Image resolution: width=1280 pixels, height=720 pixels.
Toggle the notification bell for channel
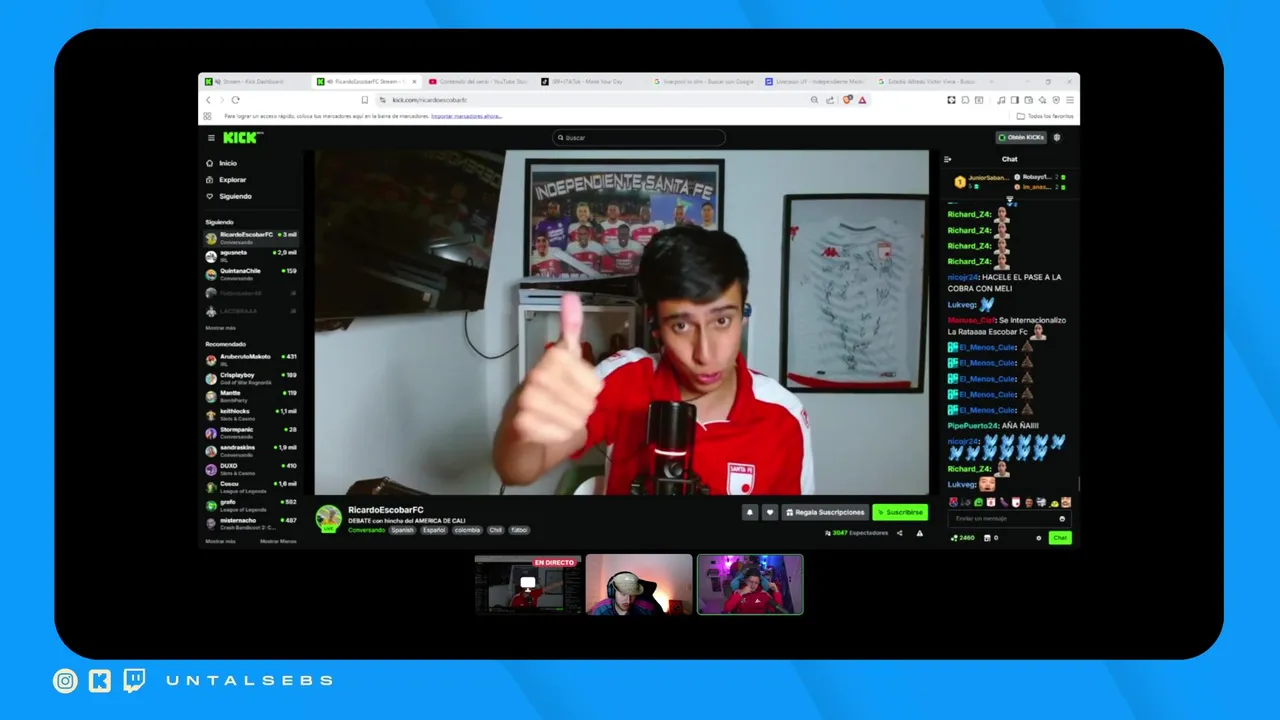[749, 512]
